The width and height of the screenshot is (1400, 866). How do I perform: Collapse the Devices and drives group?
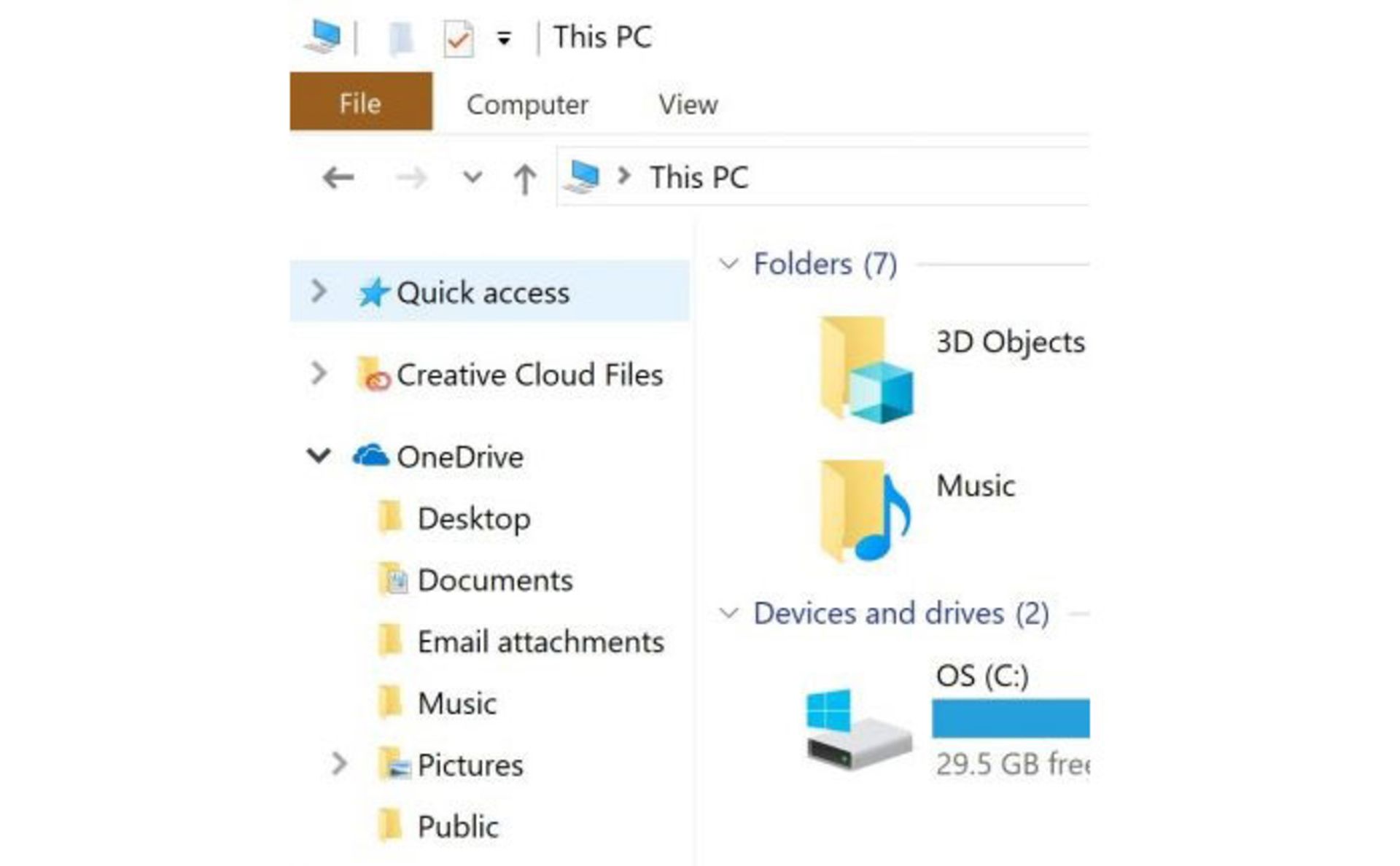click(x=728, y=613)
